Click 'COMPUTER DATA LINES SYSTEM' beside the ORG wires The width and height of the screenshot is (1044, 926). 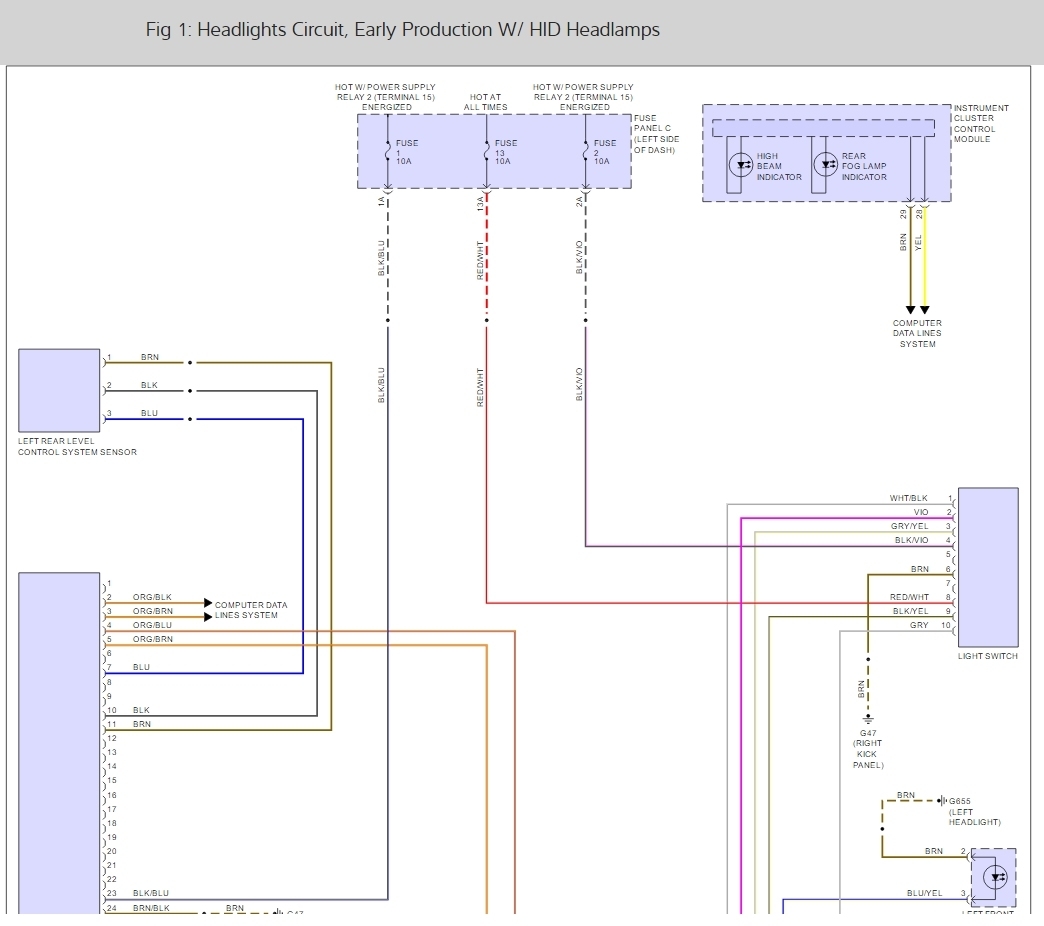251,610
